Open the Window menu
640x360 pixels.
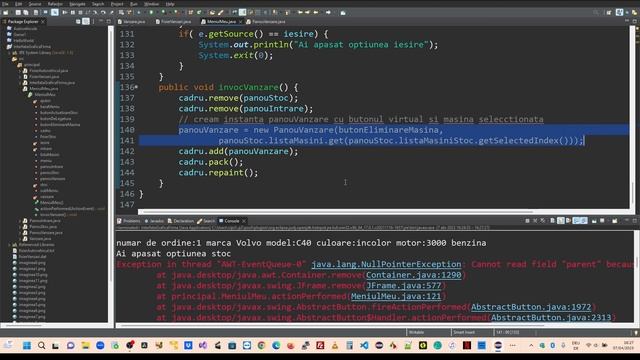coord(151,4)
